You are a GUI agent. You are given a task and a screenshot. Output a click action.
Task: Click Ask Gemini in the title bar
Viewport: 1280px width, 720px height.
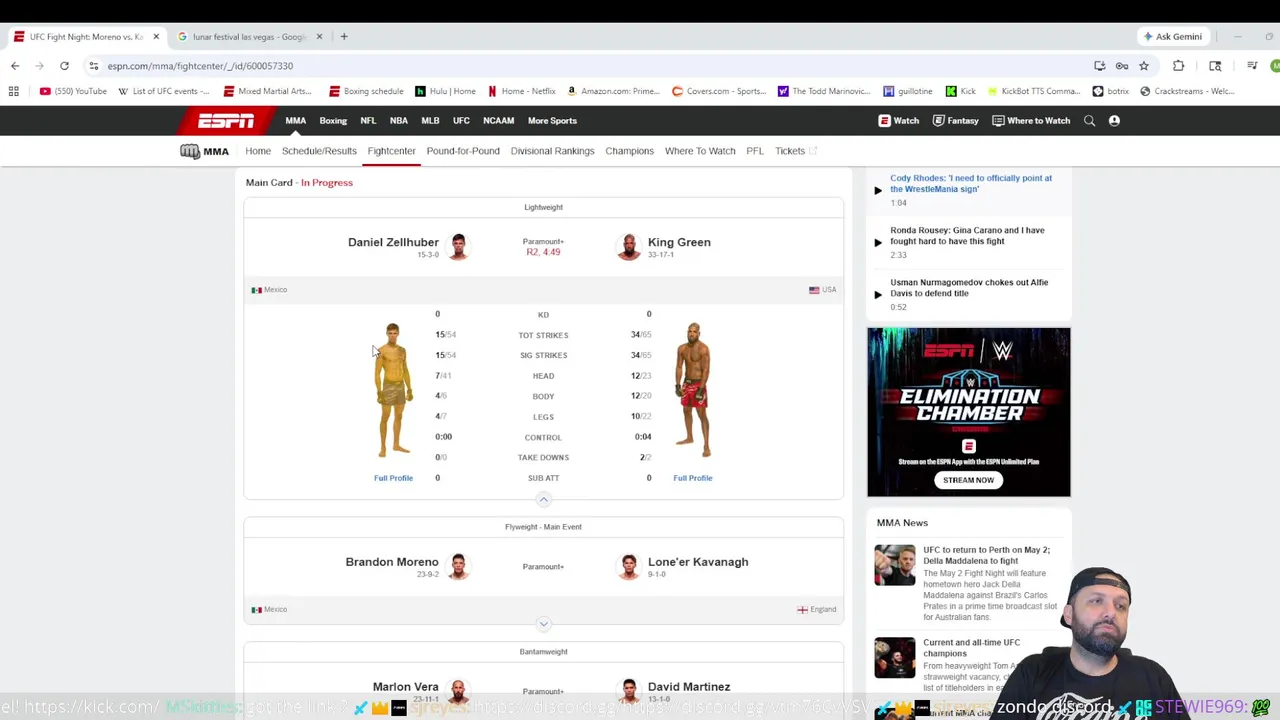point(1173,37)
